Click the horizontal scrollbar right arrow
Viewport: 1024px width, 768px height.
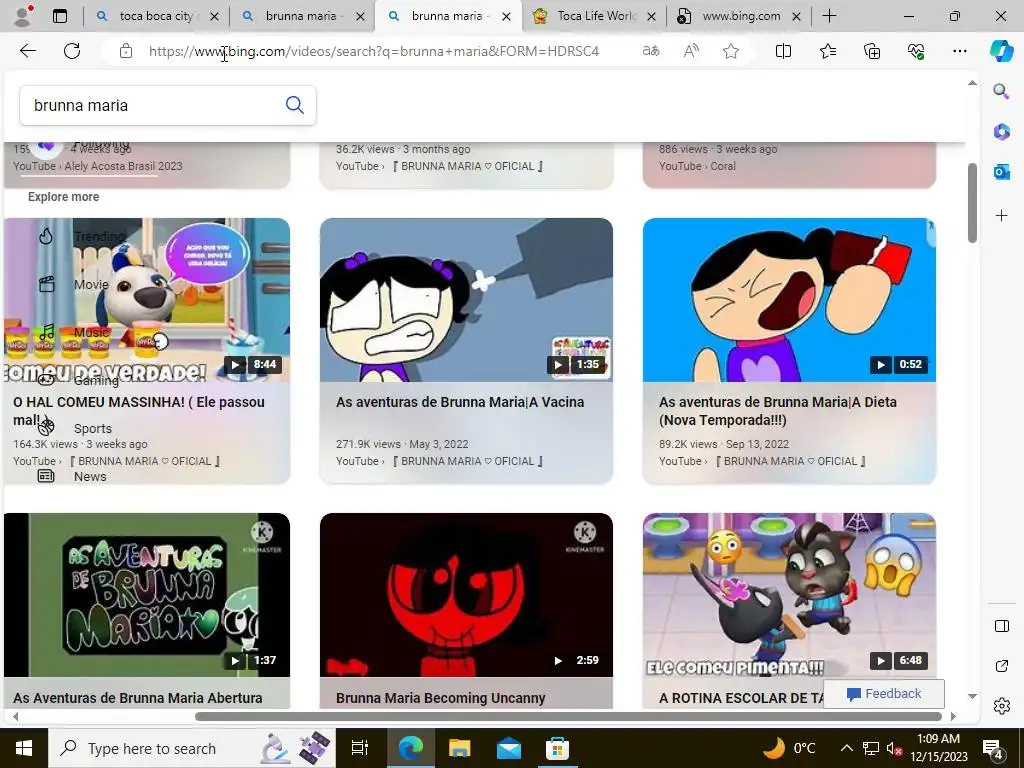953,716
